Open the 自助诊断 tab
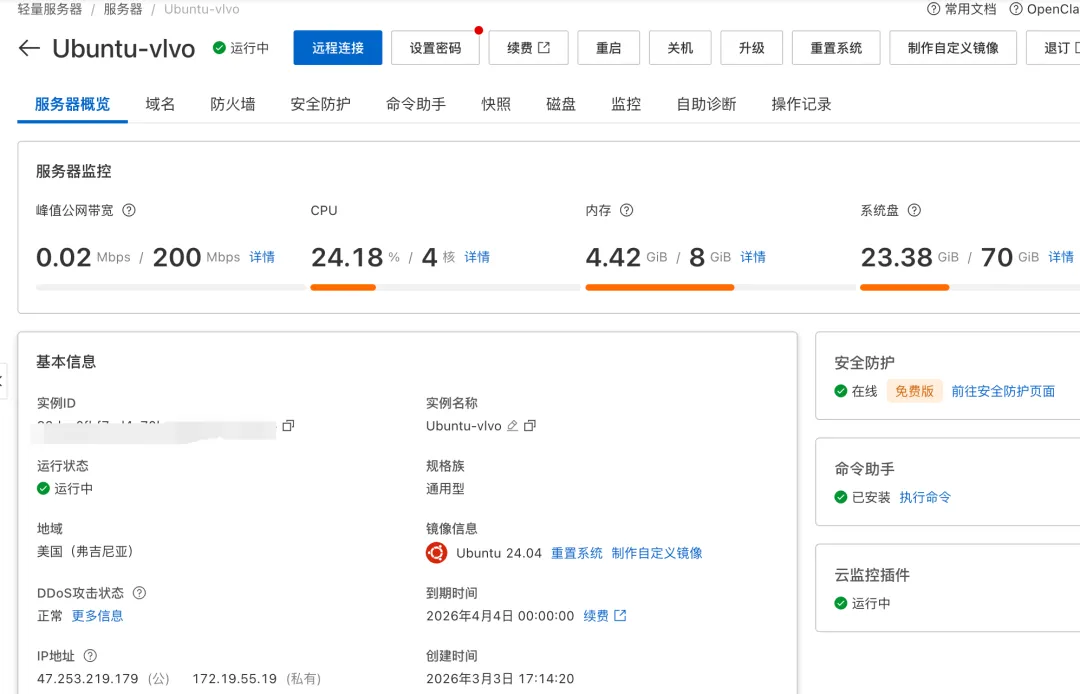 pos(706,104)
